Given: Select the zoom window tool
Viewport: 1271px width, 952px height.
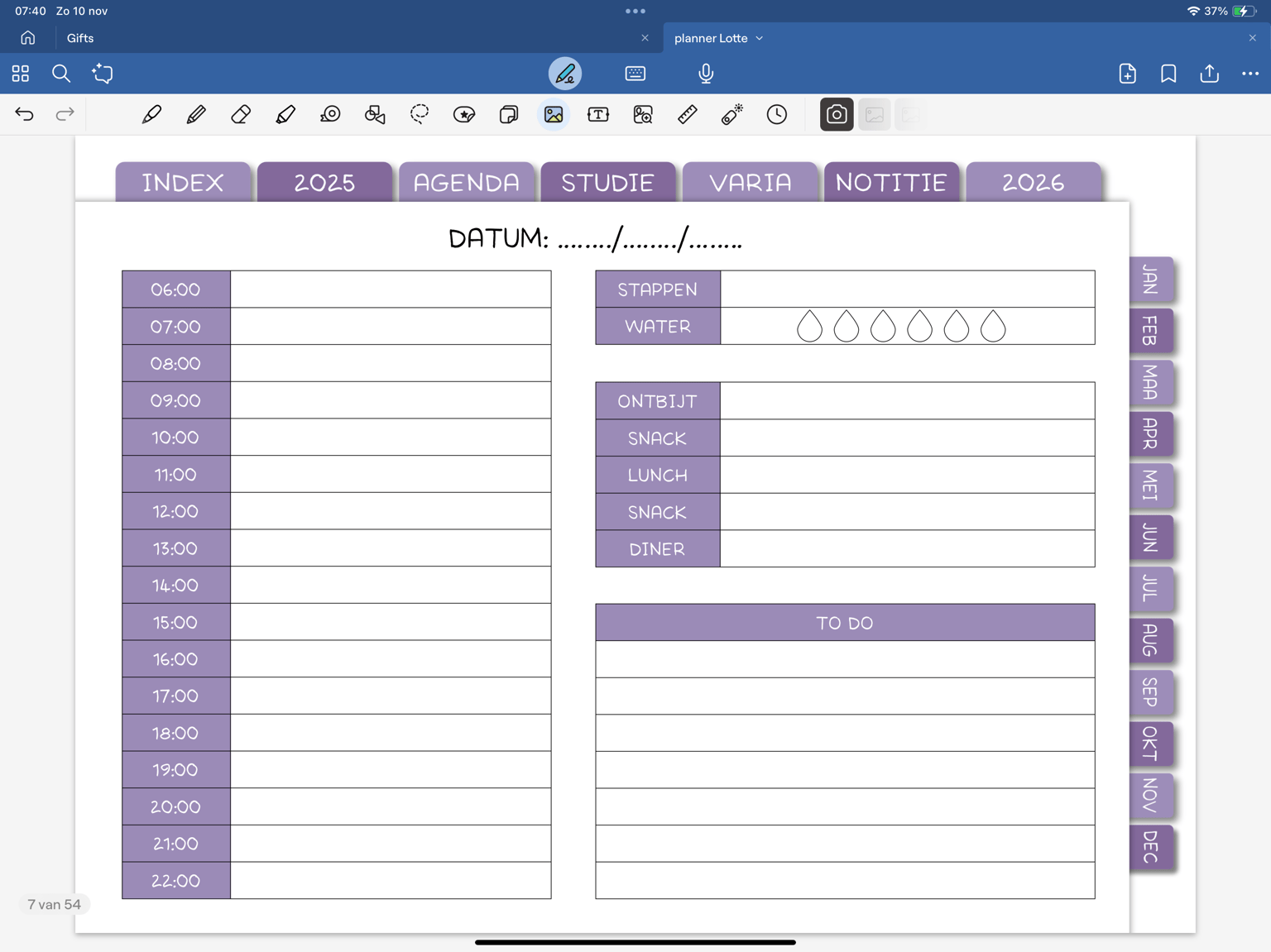Looking at the screenshot, I should point(643,114).
